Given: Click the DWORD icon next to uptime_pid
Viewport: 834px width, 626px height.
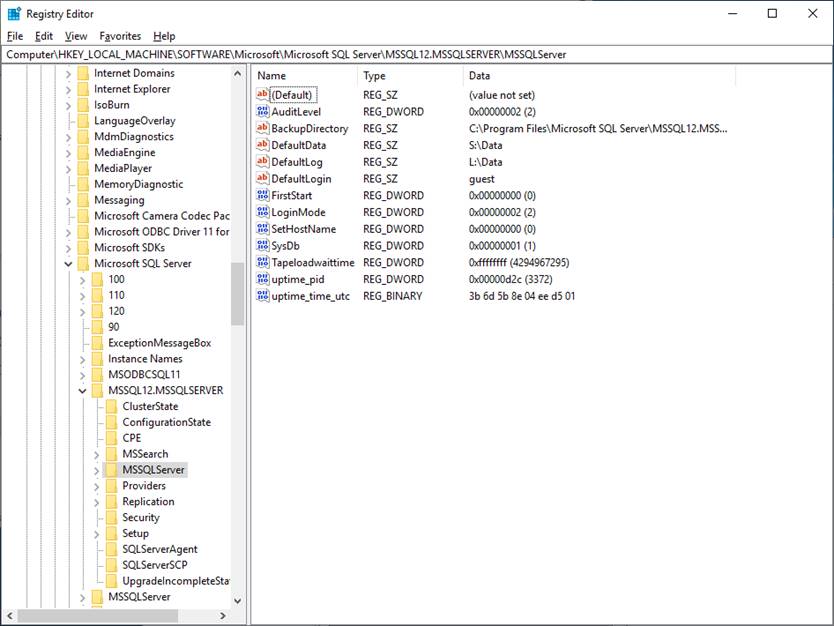Looking at the screenshot, I should pyautogui.click(x=262, y=279).
